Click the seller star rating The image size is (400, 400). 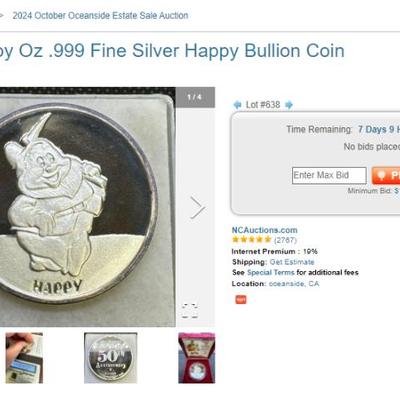252,240
